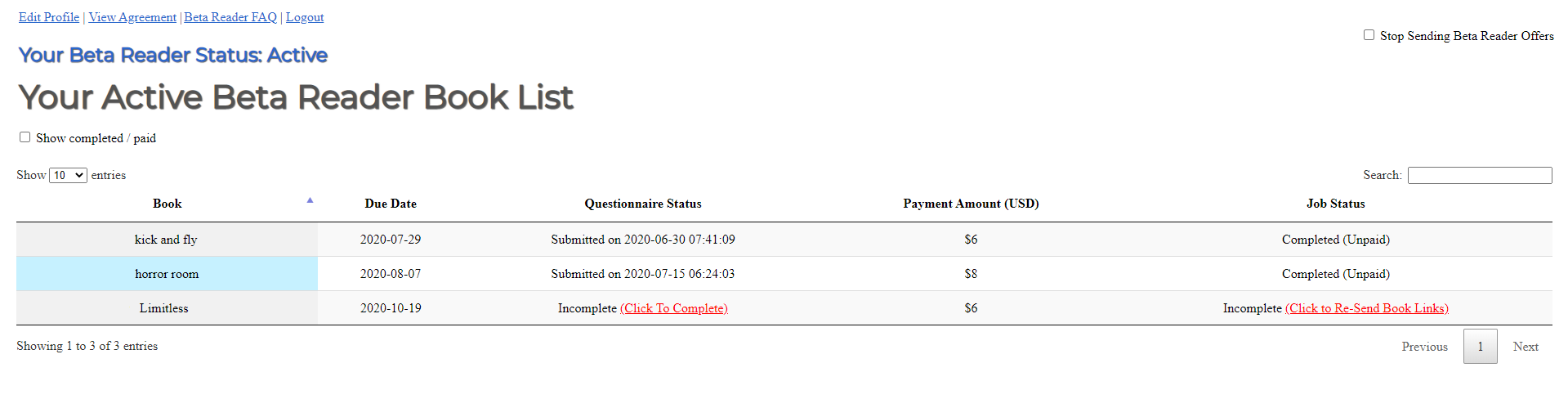Enable Stop Sending Beta Reader Offers checkbox
The height and width of the screenshot is (417, 1568).
(x=1369, y=35)
